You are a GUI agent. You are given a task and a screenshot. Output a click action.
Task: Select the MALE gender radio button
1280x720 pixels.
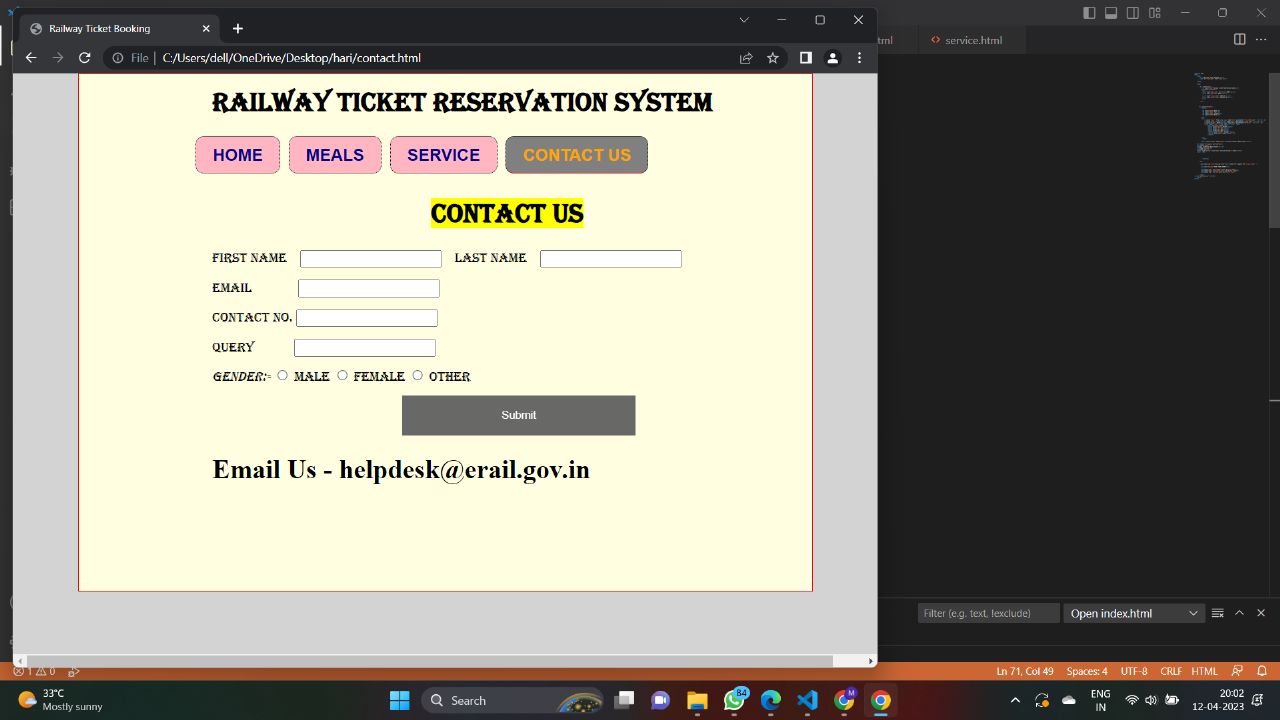point(282,375)
